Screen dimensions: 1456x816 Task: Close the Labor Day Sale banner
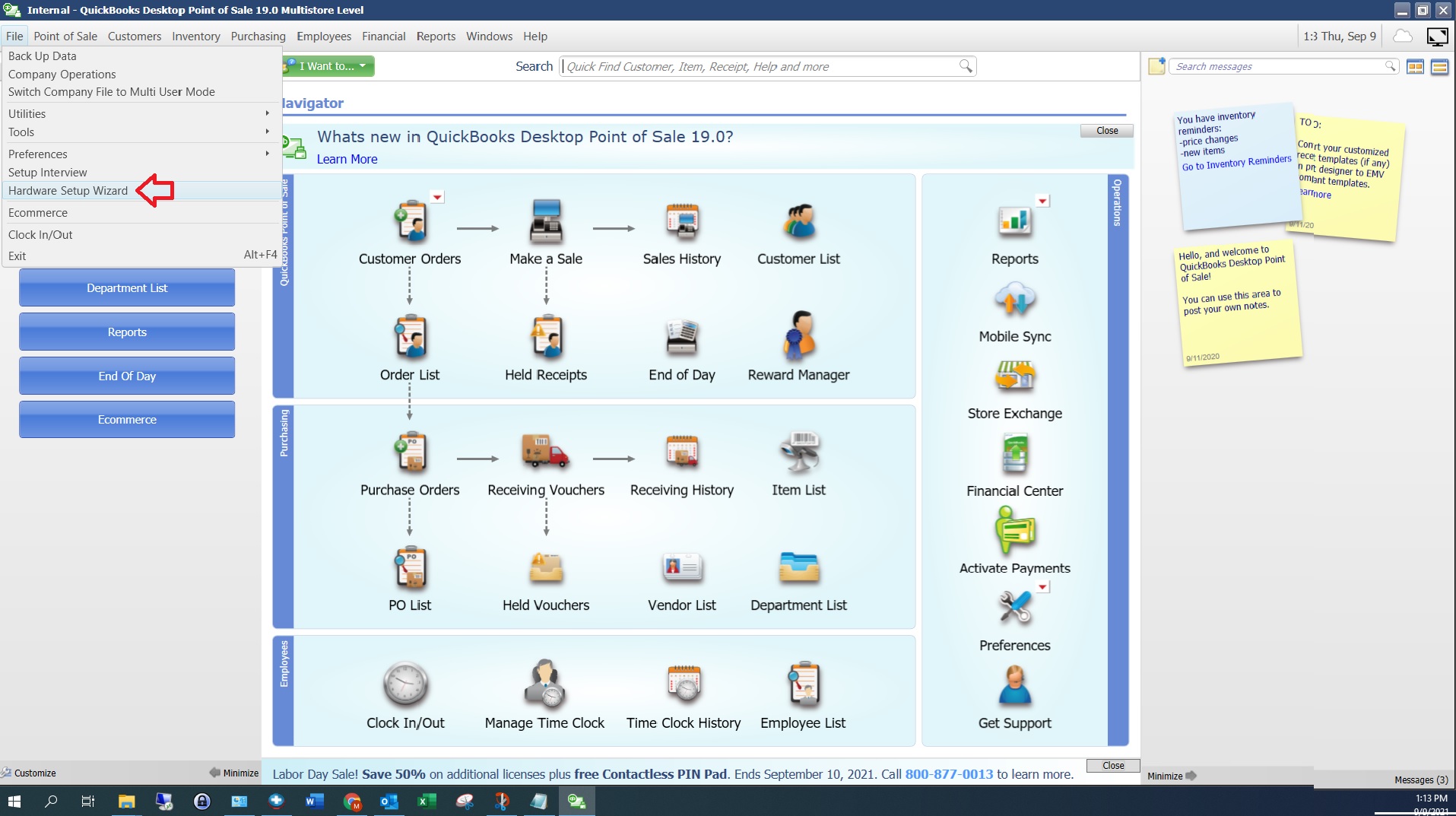(1113, 766)
